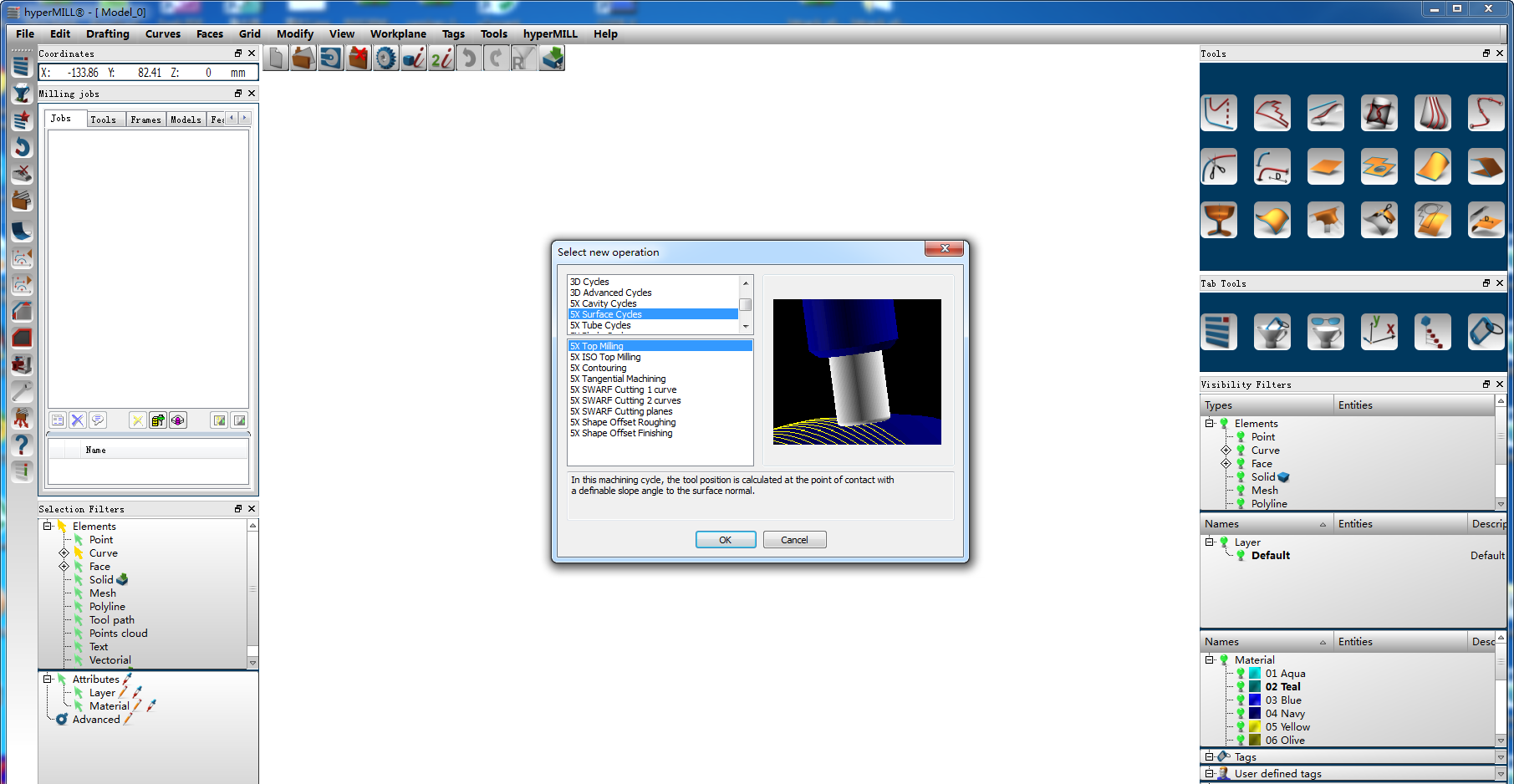The height and width of the screenshot is (784, 1514).
Task: Select the goblet rotational surface tool
Action: coord(1219,220)
